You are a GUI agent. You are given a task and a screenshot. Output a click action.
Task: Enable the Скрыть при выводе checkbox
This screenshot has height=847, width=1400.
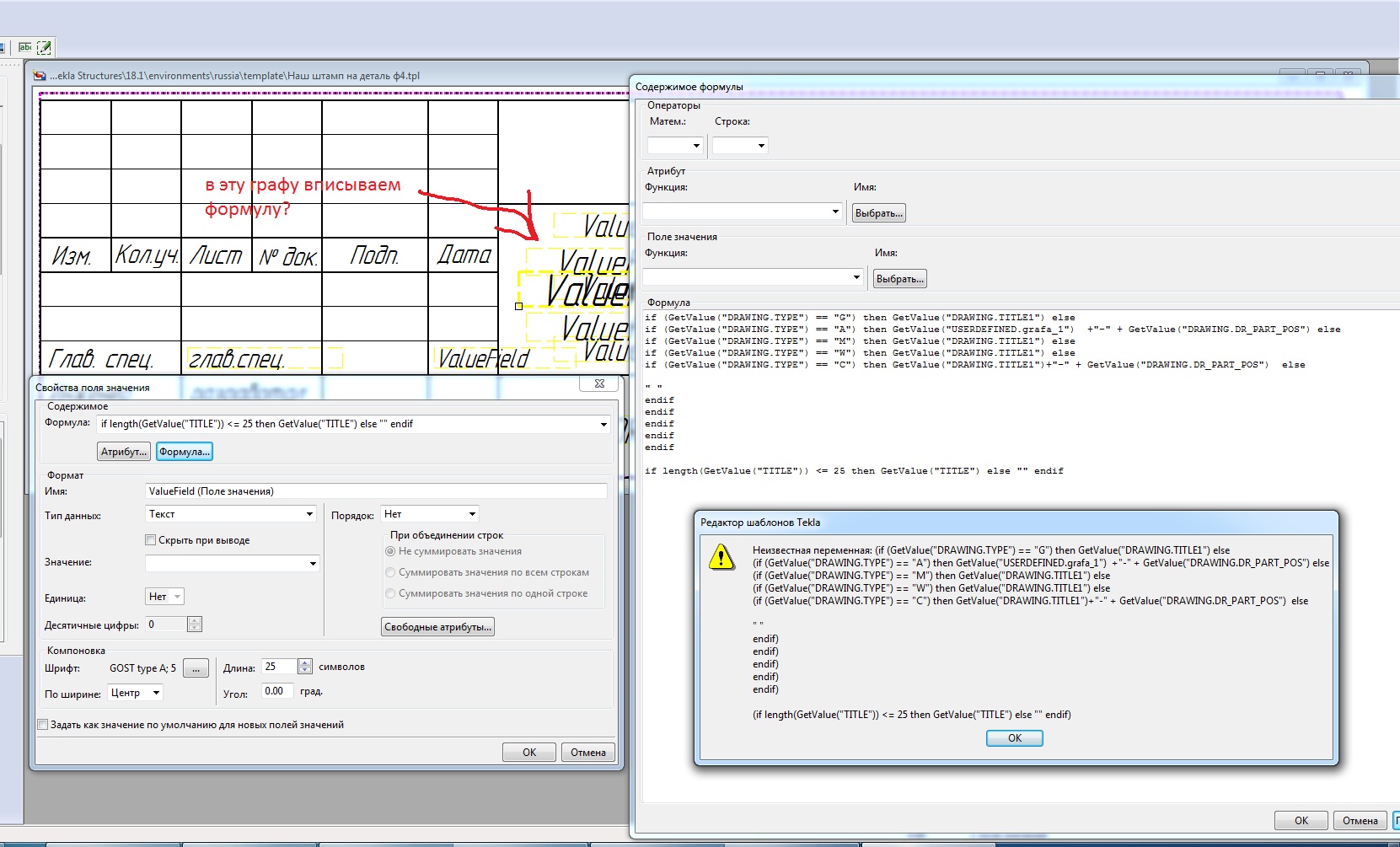pyautogui.click(x=151, y=540)
